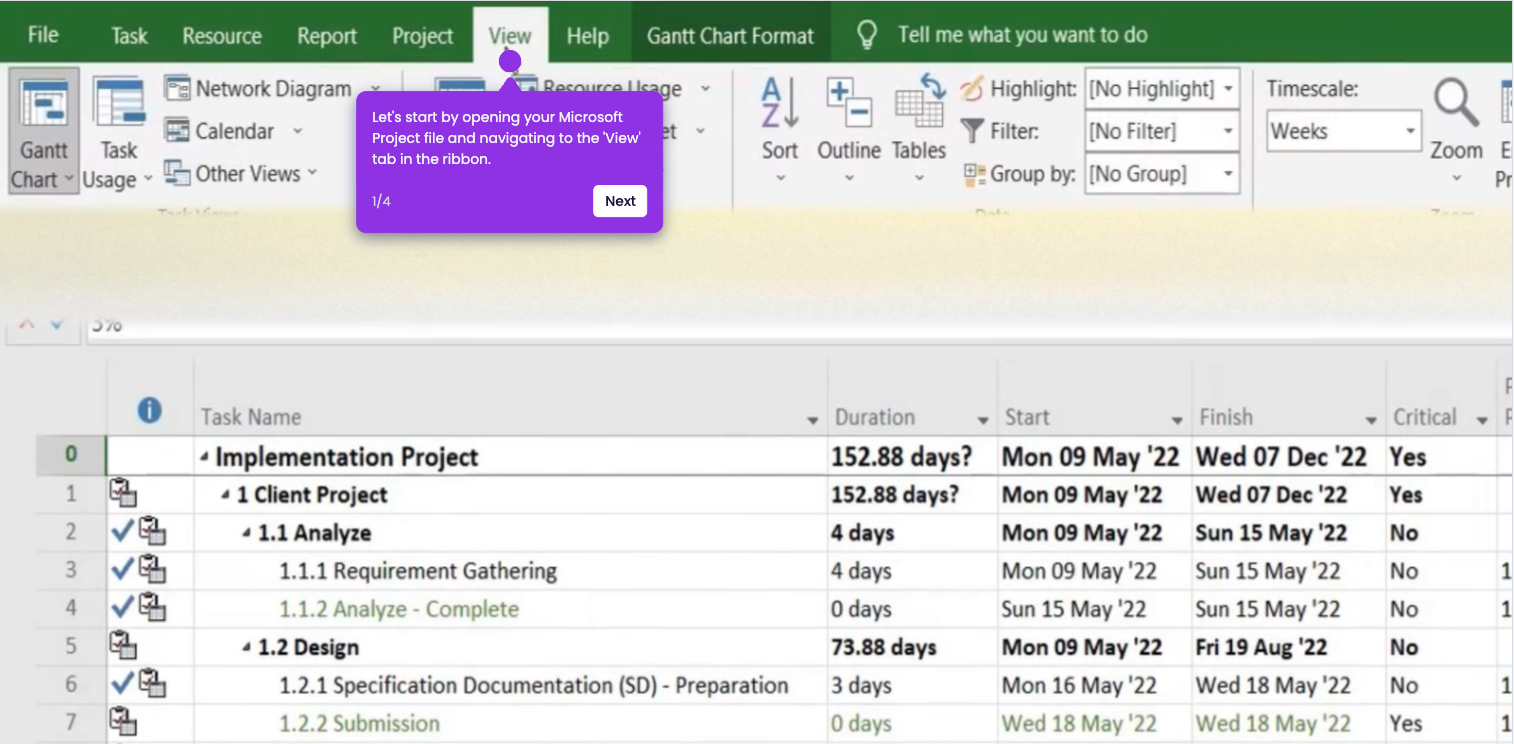Expand the Calendar view dropdown arrow
The image size is (1514, 744).
[x=297, y=131]
